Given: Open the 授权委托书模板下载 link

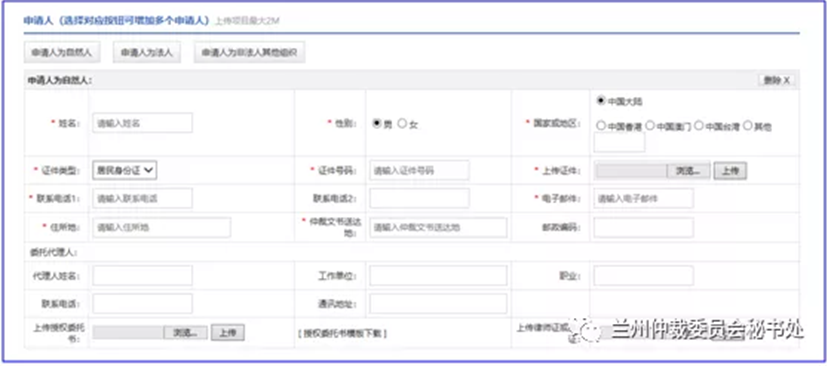Looking at the screenshot, I should 342,333.
